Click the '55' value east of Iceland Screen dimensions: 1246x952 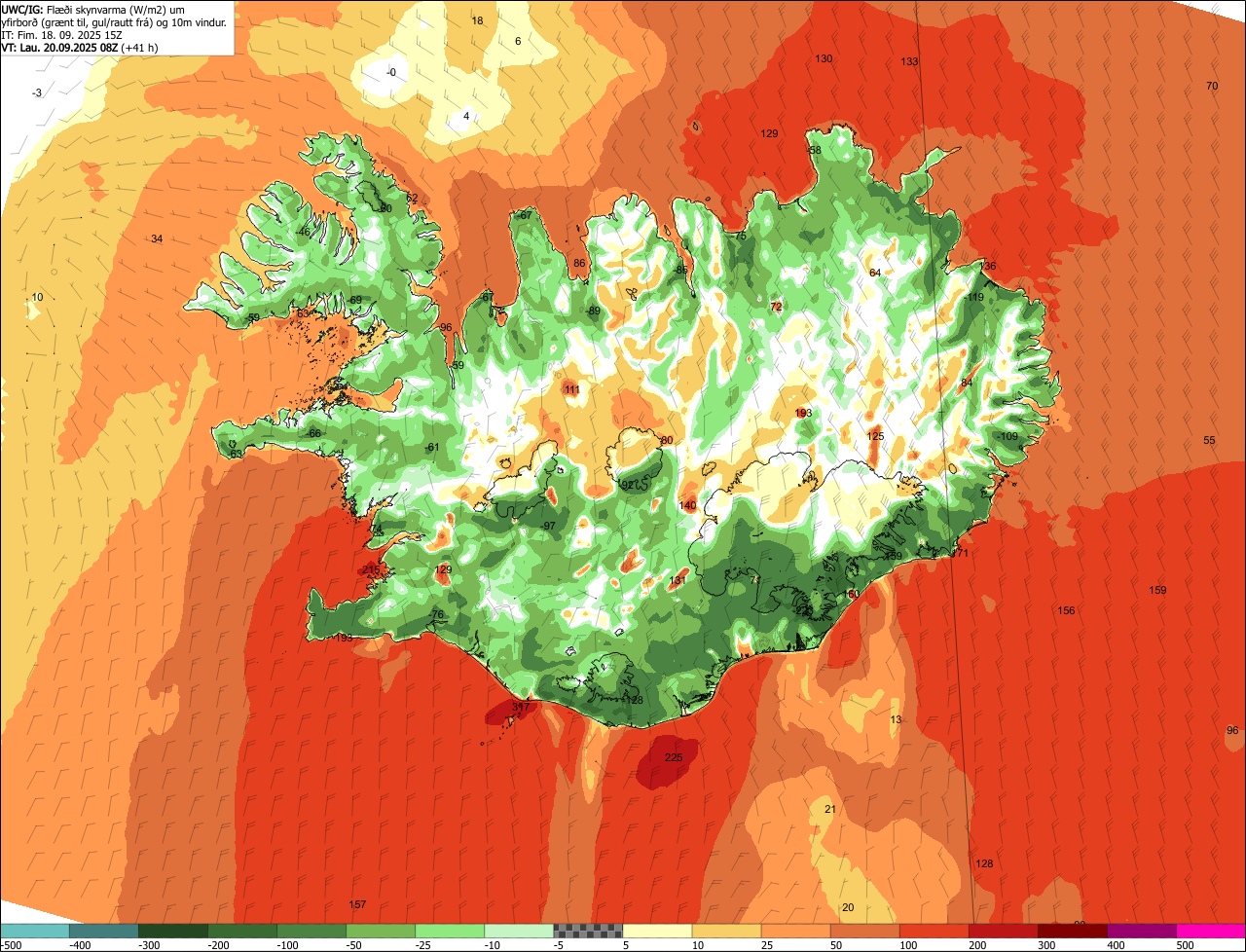click(1209, 440)
